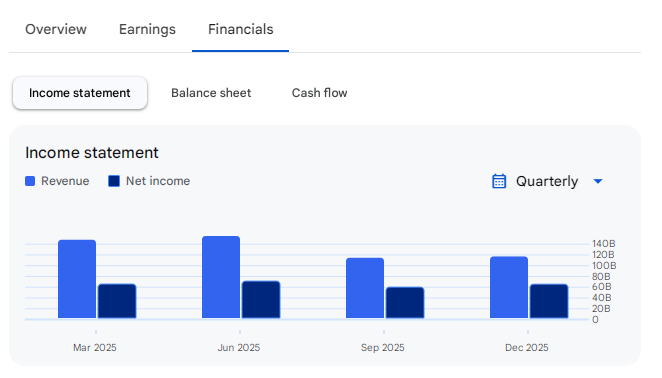Expand the period dropdown arrow
The image size is (662, 378).
click(x=598, y=181)
